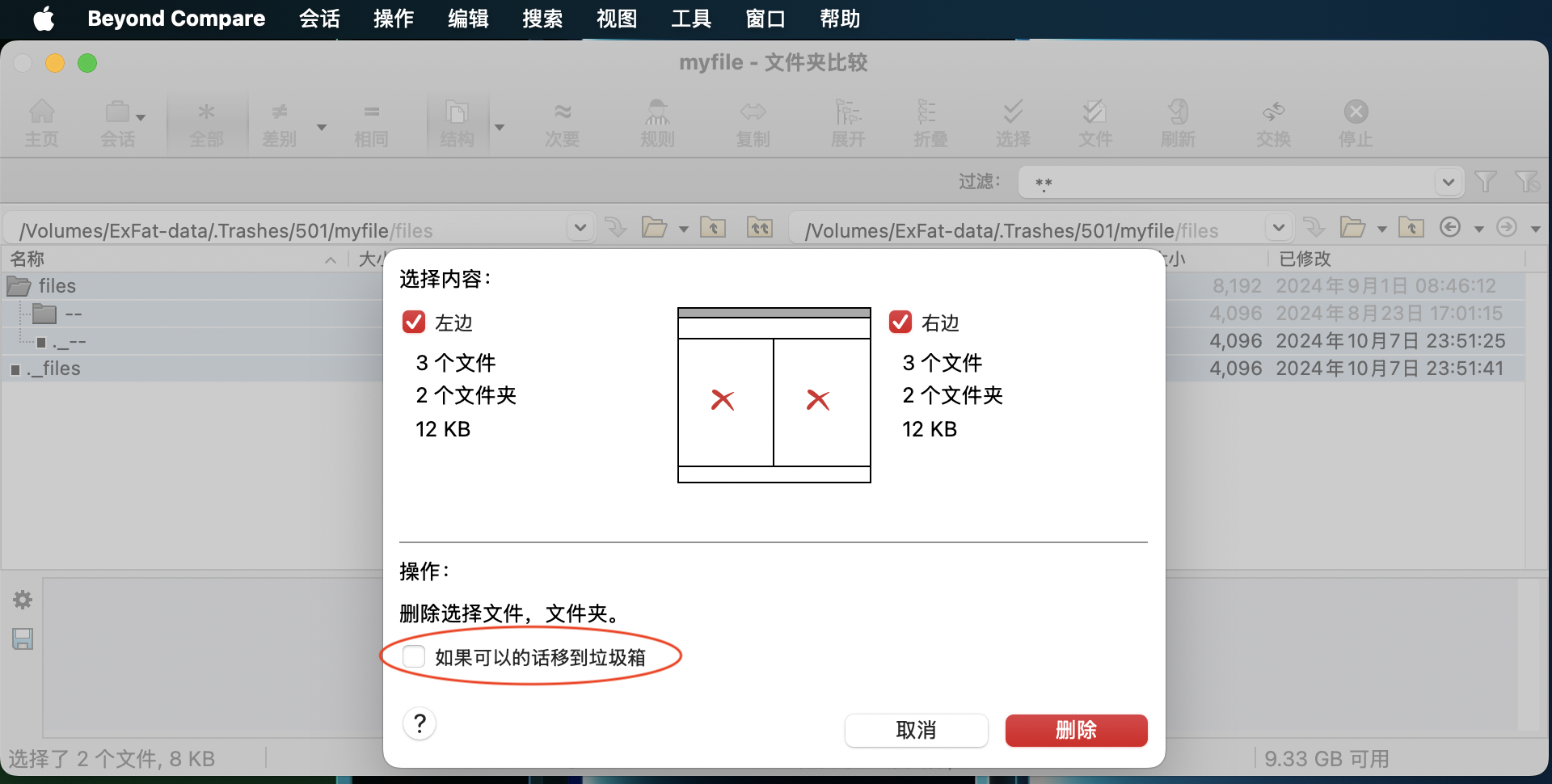The height and width of the screenshot is (784, 1552).
Task: Click the left pane up-one-level folder icon
Action: tap(713, 227)
